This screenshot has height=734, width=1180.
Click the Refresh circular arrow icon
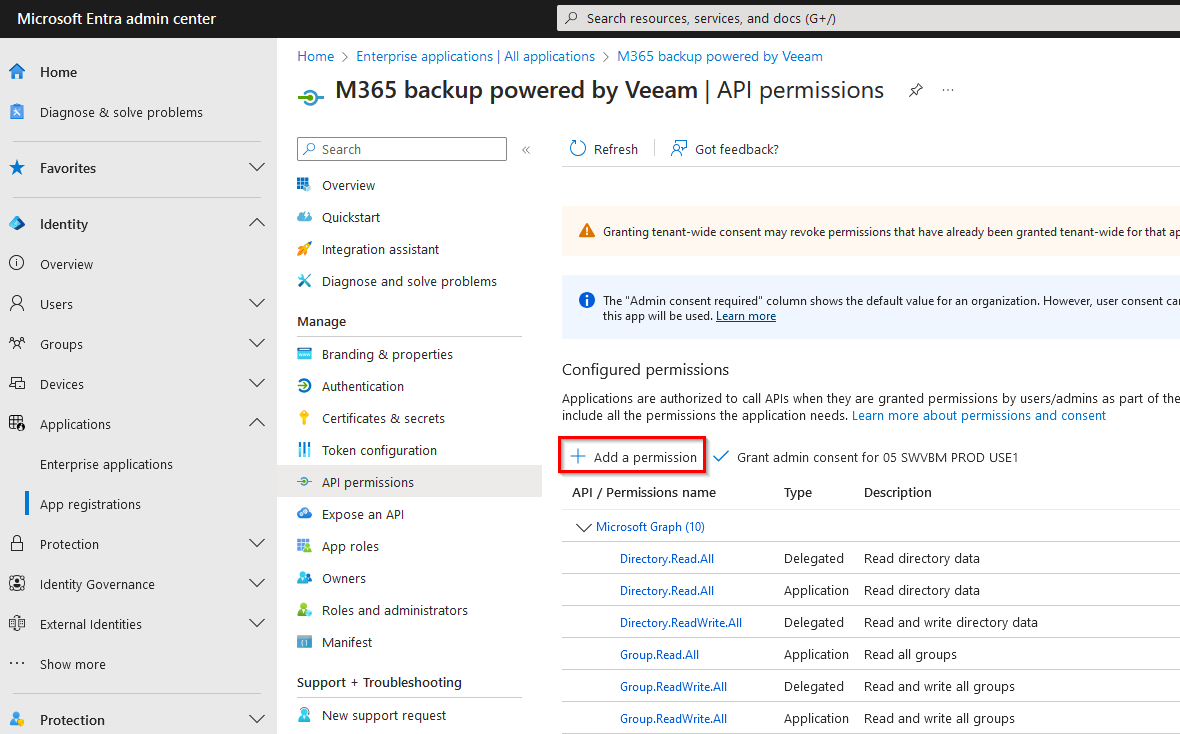(x=578, y=148)
